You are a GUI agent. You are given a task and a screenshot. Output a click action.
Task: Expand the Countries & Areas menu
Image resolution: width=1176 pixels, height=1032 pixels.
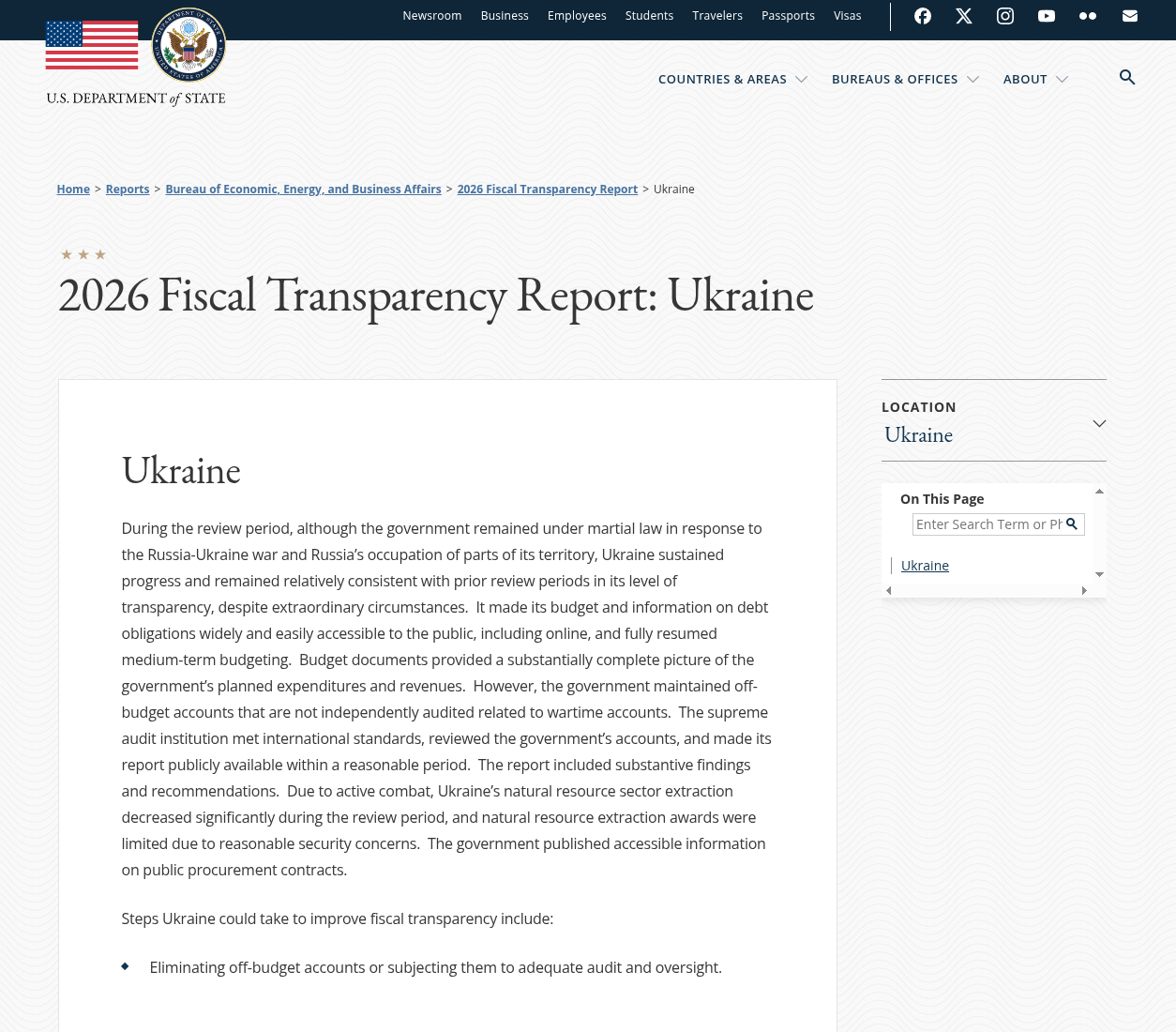click(x=732, y=80)
